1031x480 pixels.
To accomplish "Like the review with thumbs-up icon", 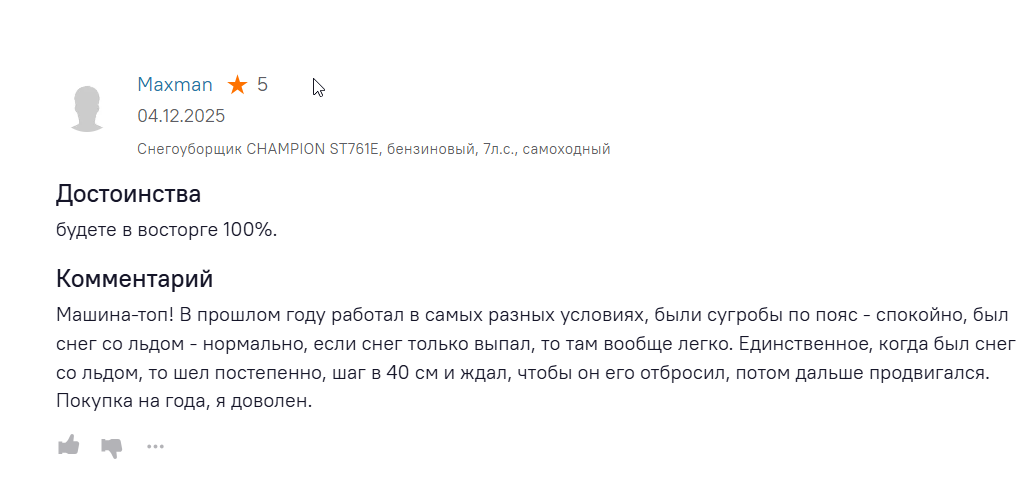I will [68, 445].
